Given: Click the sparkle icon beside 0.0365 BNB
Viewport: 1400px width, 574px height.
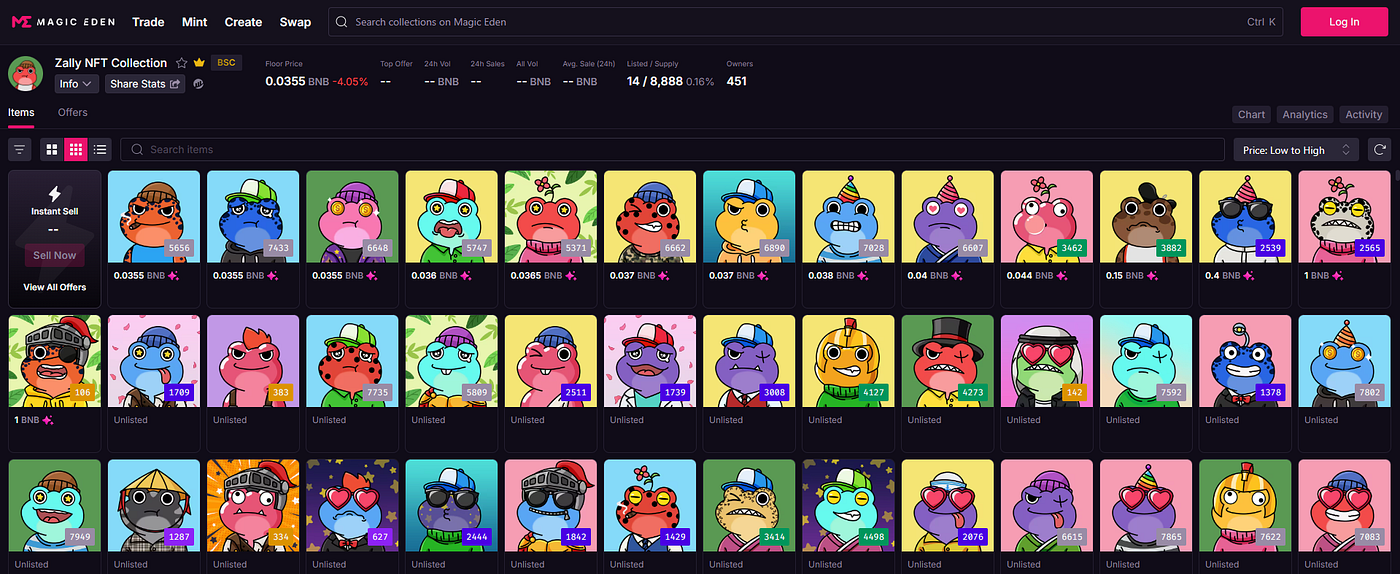Looking at the screenshot, I should point(571,275).
